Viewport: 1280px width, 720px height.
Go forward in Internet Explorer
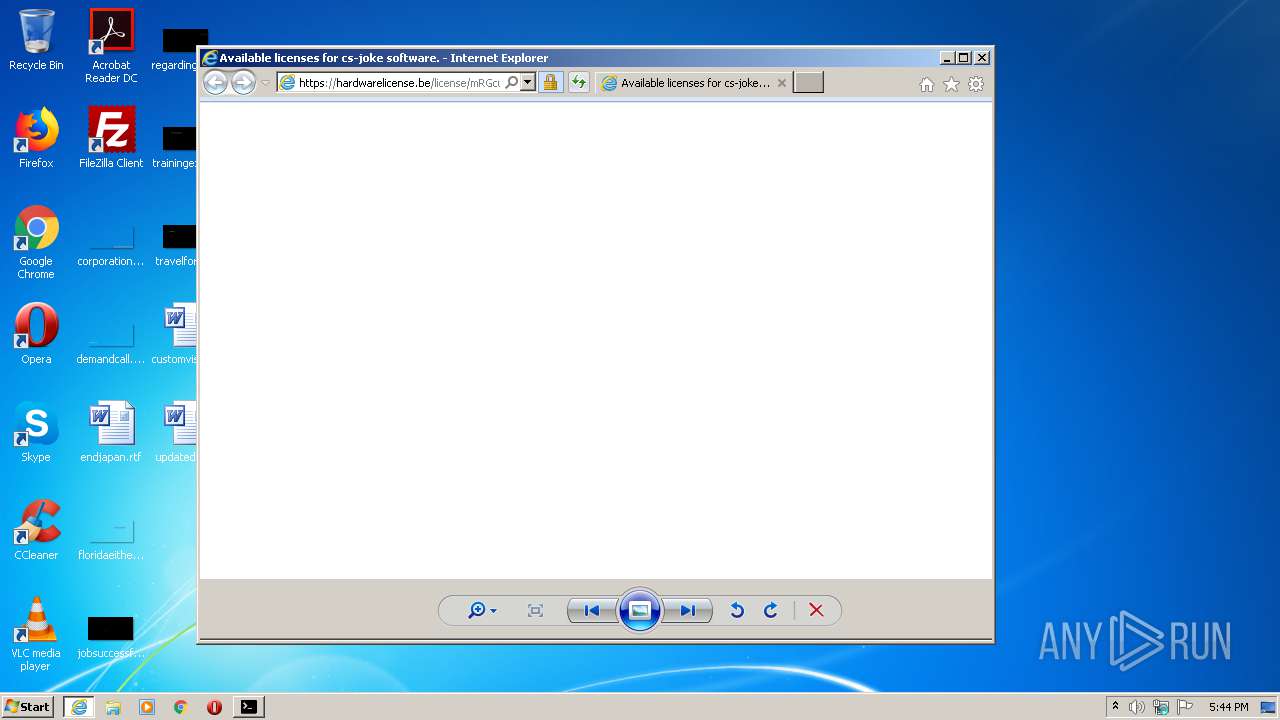pos(243,83)
